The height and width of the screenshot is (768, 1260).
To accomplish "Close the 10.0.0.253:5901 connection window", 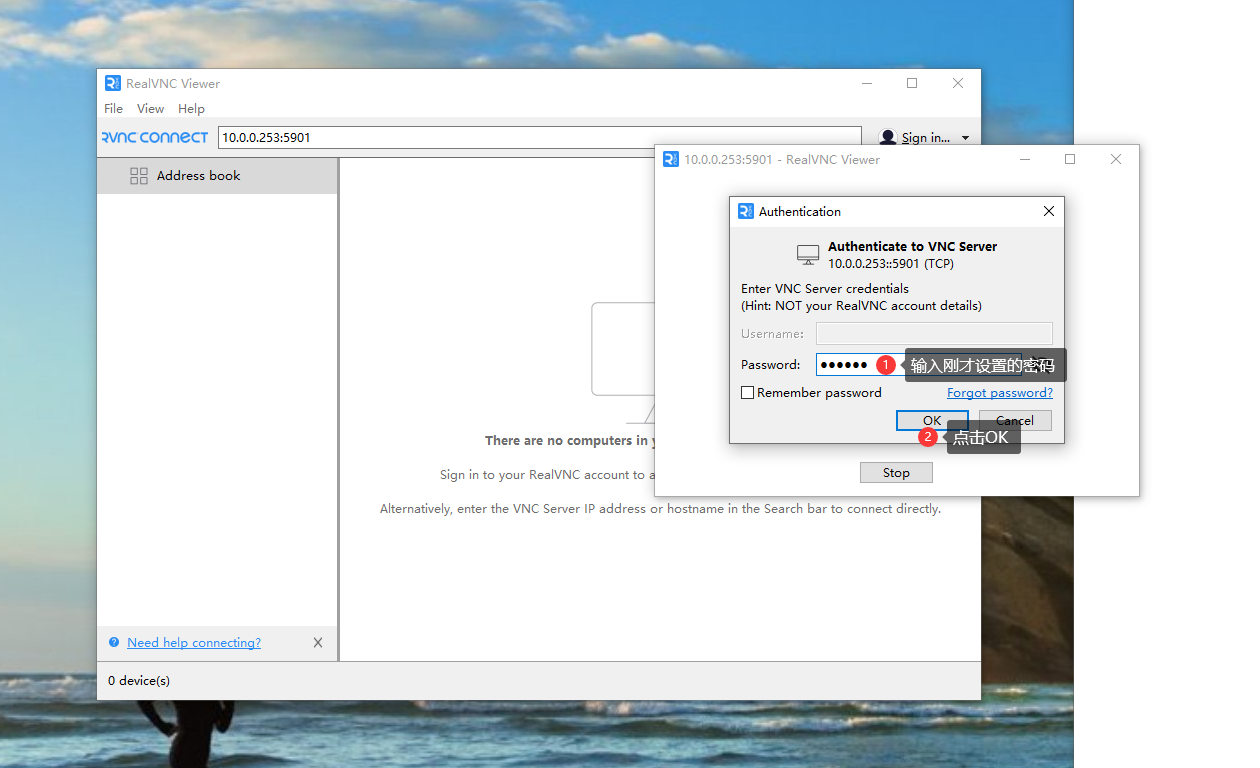I will click(1116, 159).
